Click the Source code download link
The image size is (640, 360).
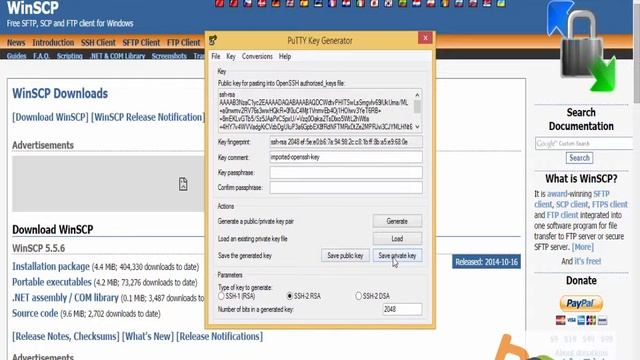[35, 313]
